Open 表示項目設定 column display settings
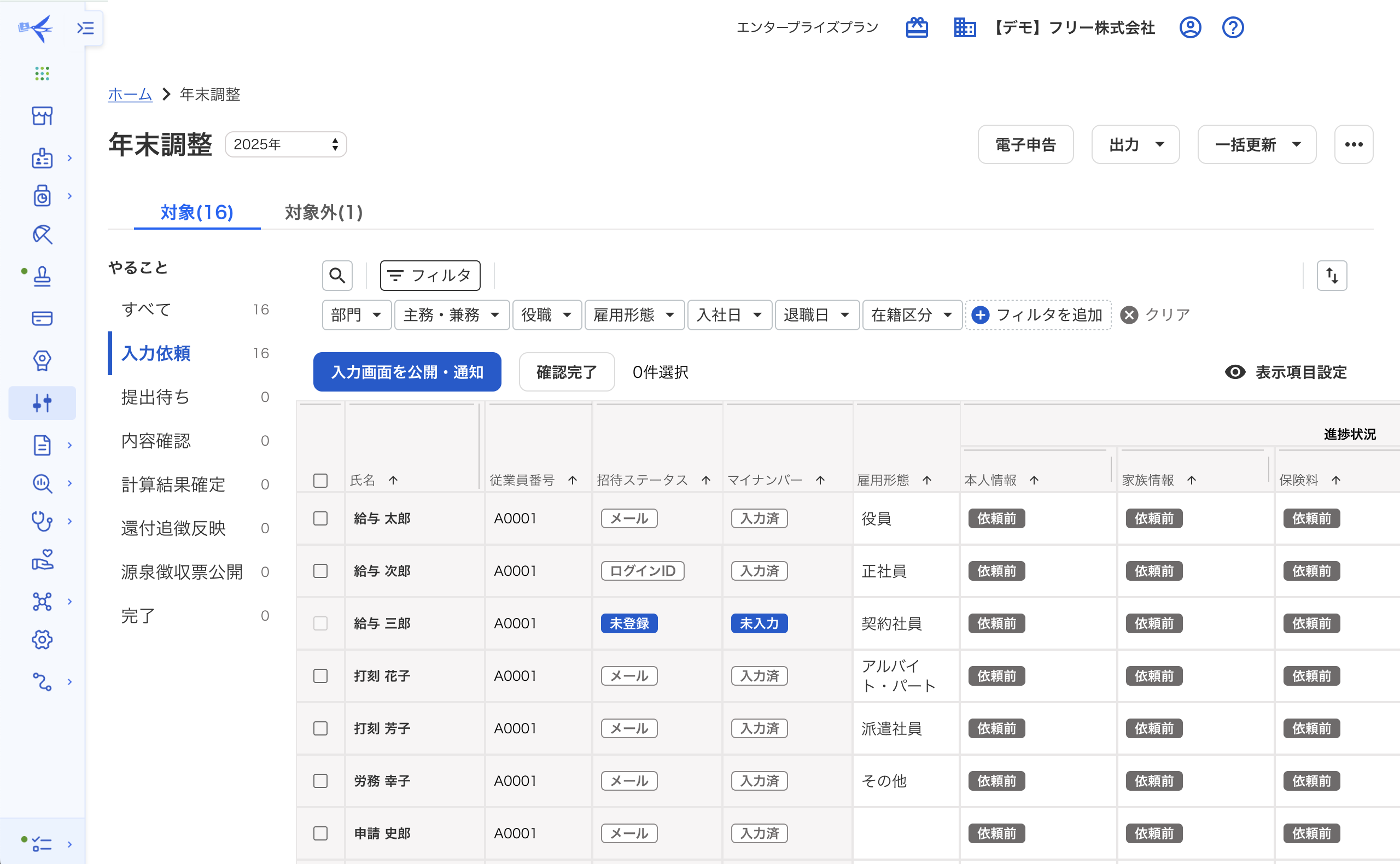Screen dimensions: 1400x864 tap(1286, 372)
